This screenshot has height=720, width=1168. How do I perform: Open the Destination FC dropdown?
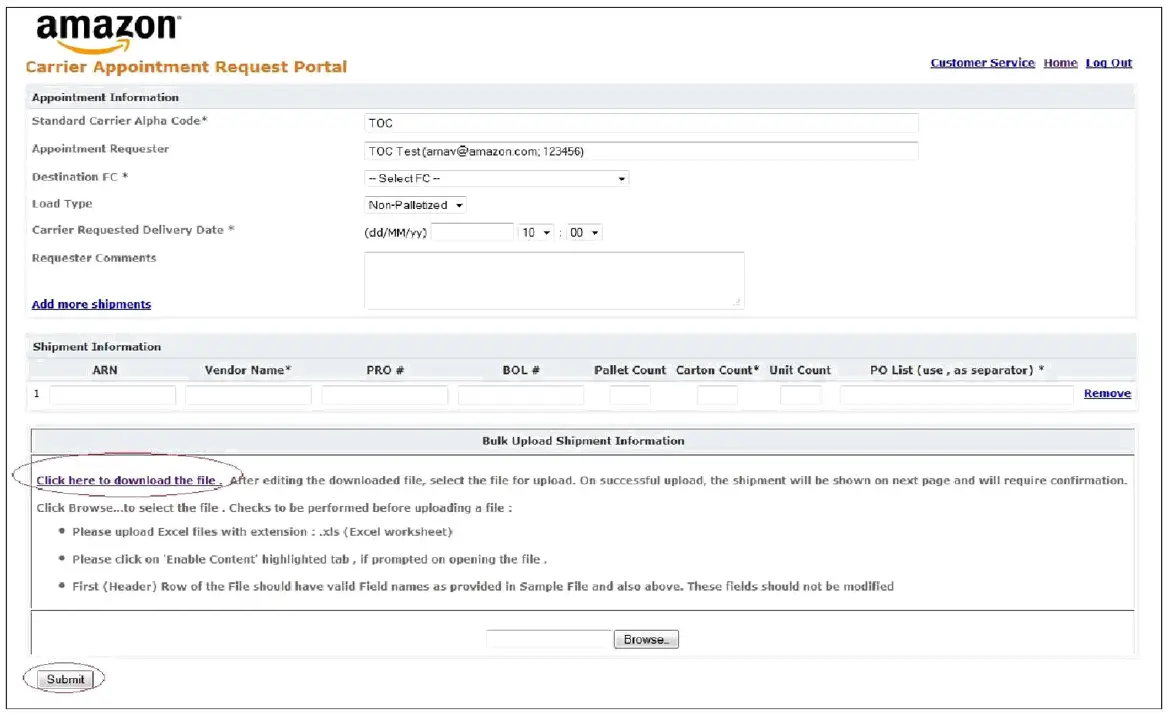tap(497, 178)
